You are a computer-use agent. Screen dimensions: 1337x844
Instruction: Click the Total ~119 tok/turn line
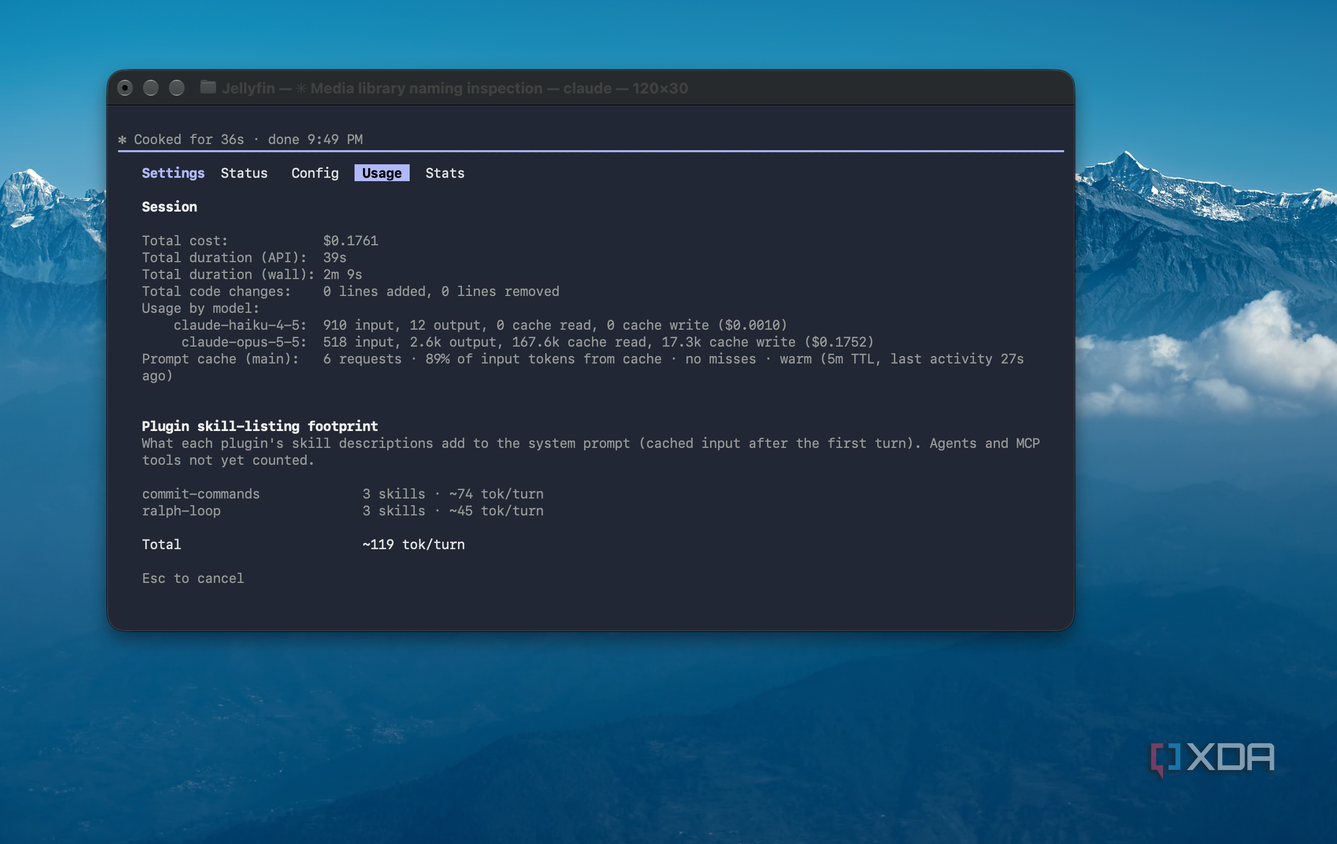pyautogui.click(x=303, y=545)
